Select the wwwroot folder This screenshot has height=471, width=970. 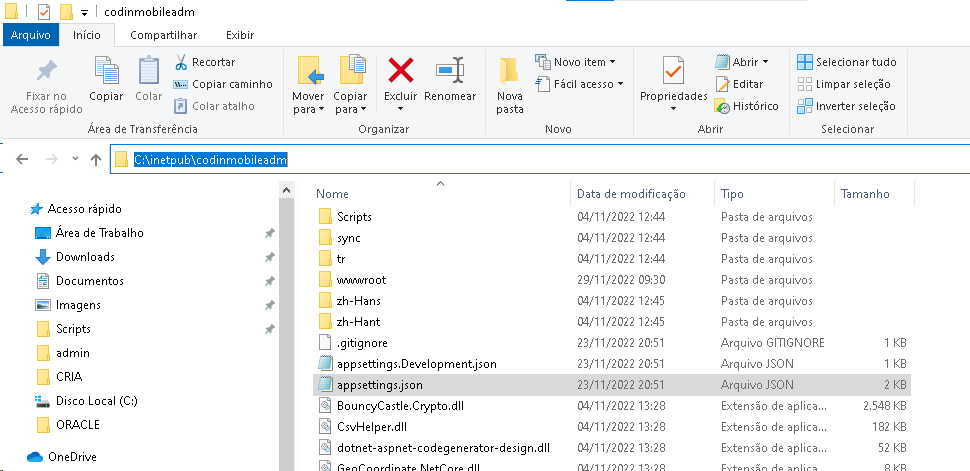tap(361, 280)
